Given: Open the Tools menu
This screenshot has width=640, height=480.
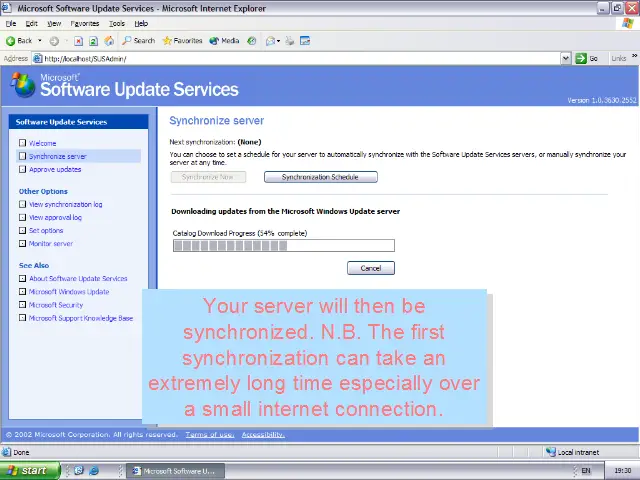Looking at the screenshot, I should [x=117, y=24].
